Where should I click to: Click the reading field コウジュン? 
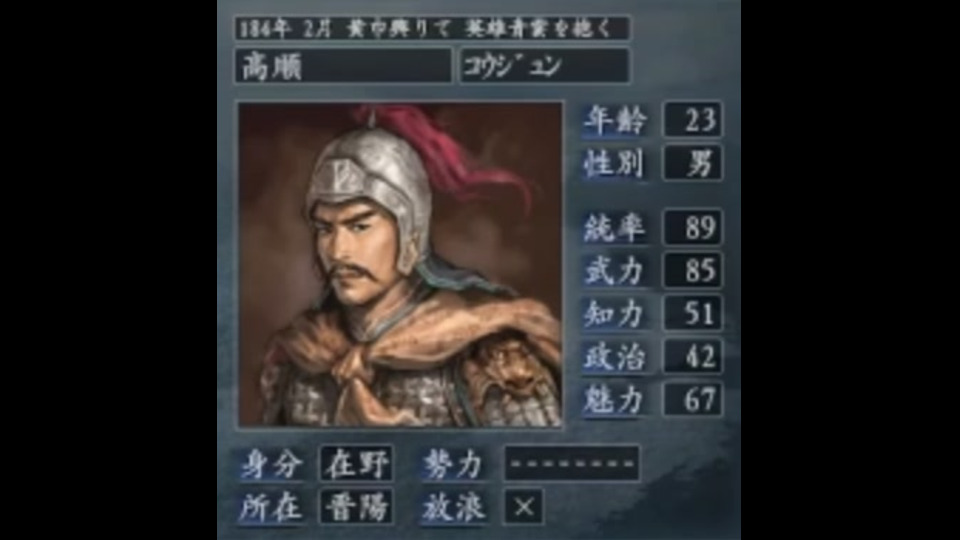click(x=544, y=66)
